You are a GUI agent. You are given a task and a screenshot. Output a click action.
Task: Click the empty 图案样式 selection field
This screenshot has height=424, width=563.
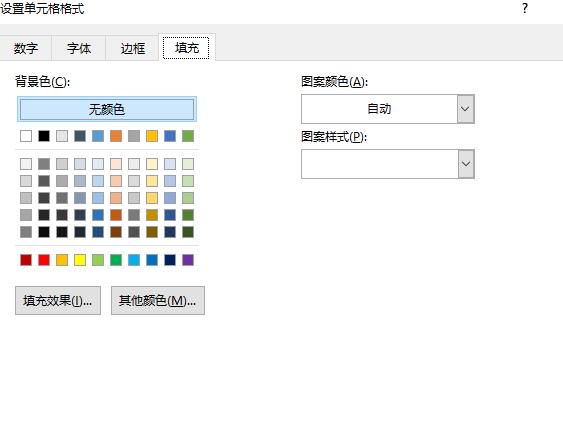[x=380, y=164]
